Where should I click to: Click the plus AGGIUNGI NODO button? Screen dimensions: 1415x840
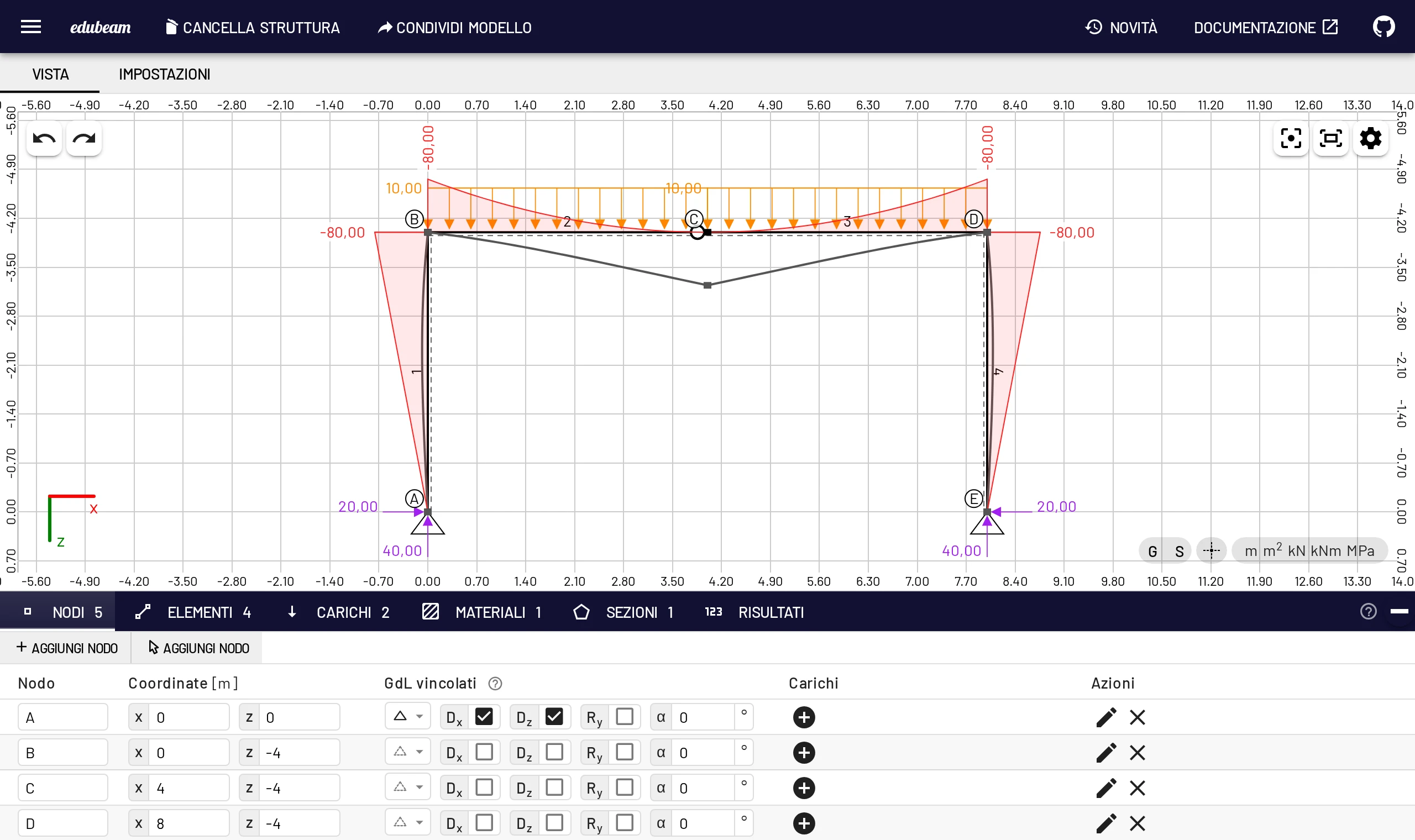(x=67, y=648)
